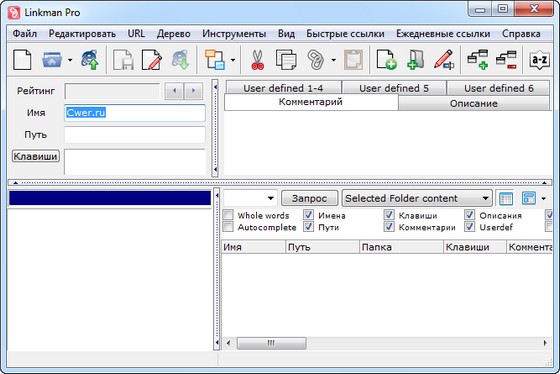Screen dimensions: 560x374
Task: Click the clipboard paste icon
Action: 353,60
